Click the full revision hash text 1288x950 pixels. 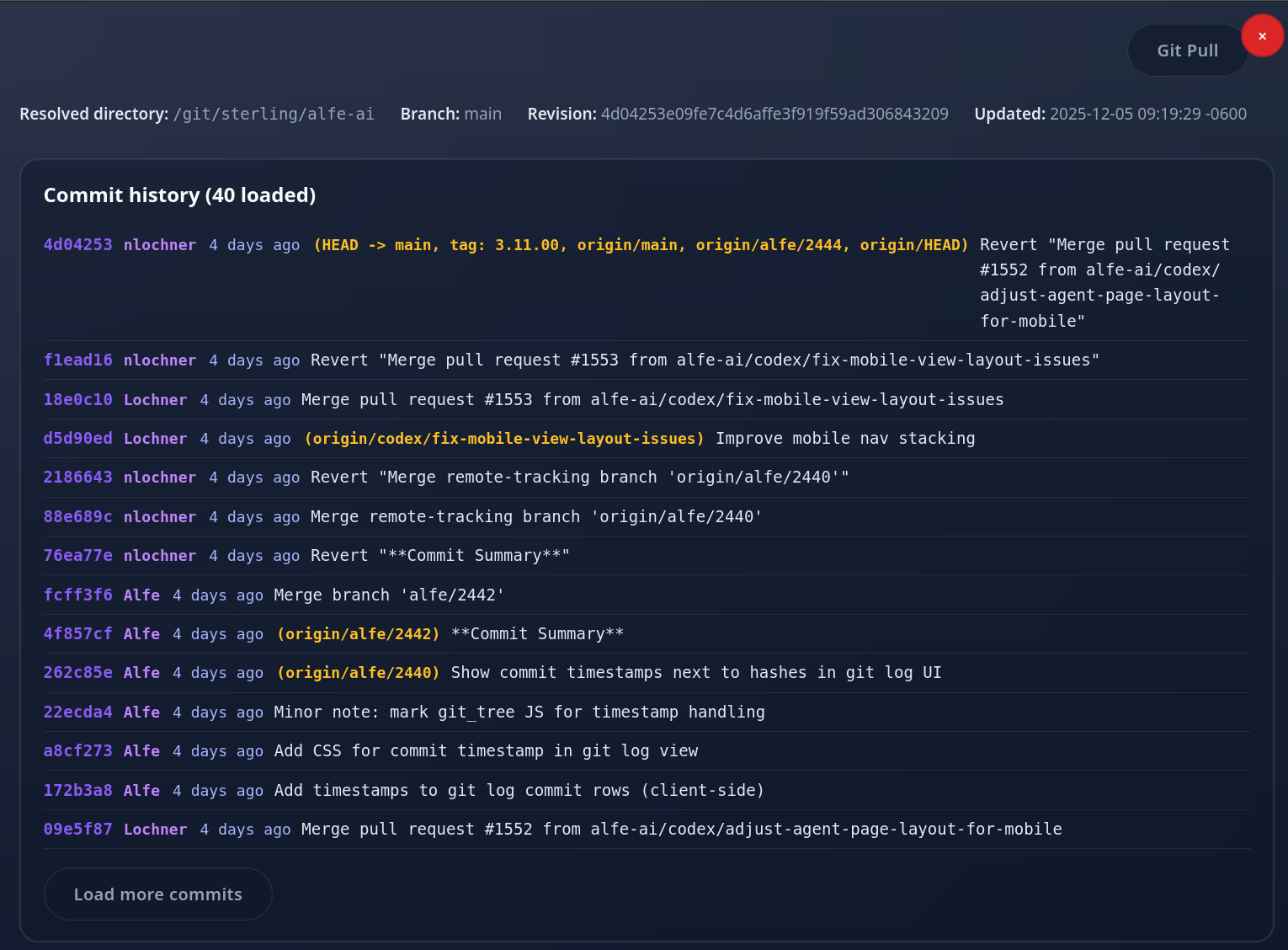coord(774,115)
